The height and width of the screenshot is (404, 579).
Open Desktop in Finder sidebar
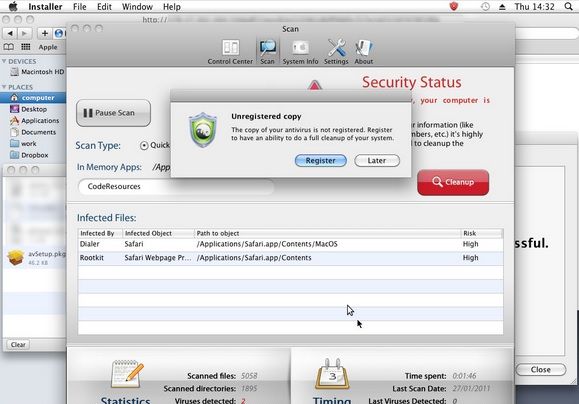point(29,109)
